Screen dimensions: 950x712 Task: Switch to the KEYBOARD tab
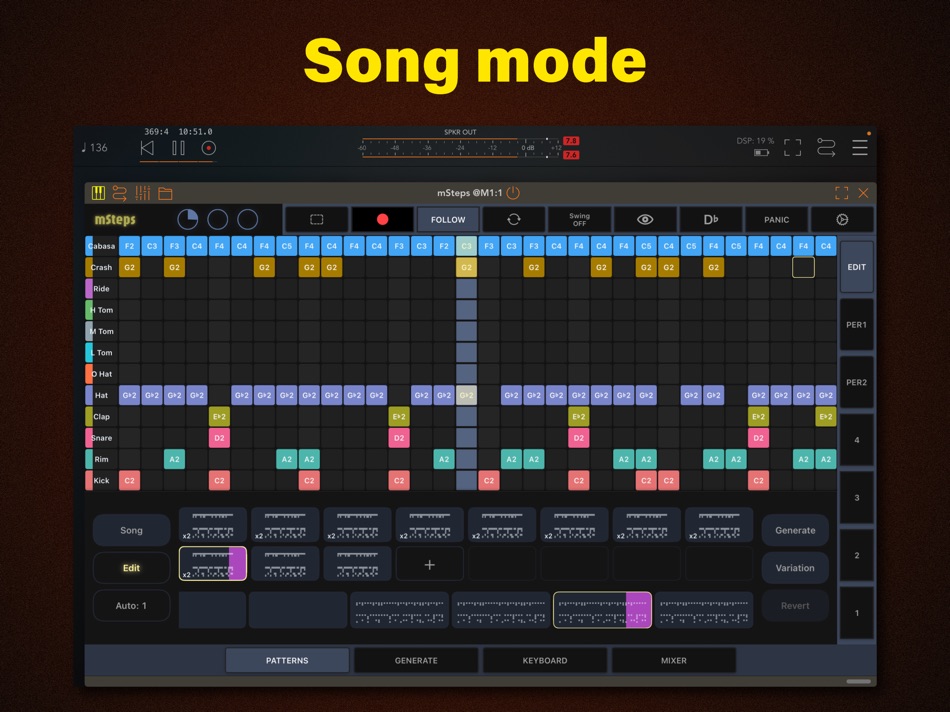point(545,660)
